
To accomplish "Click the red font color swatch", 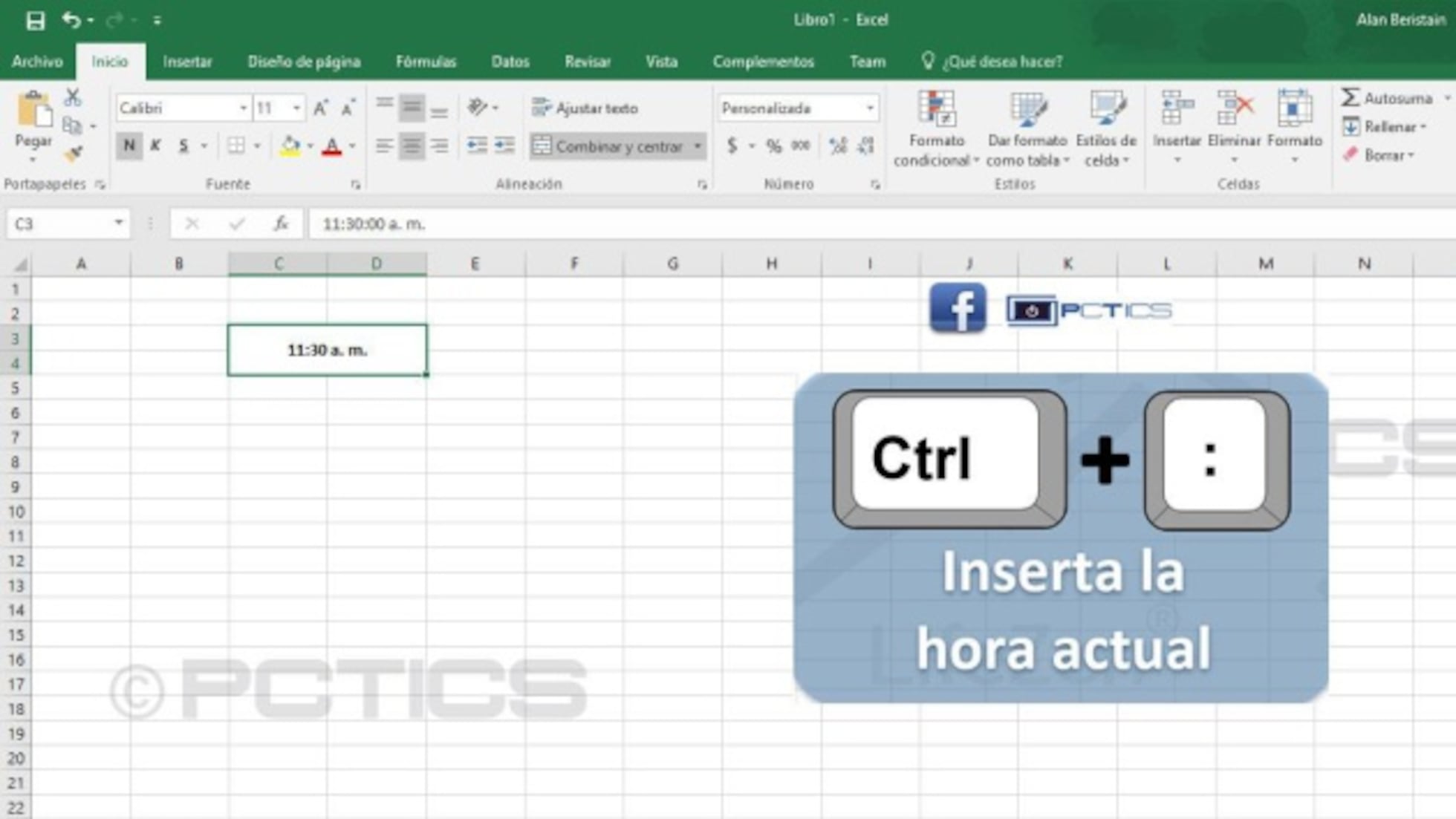I will coord(332,146).
